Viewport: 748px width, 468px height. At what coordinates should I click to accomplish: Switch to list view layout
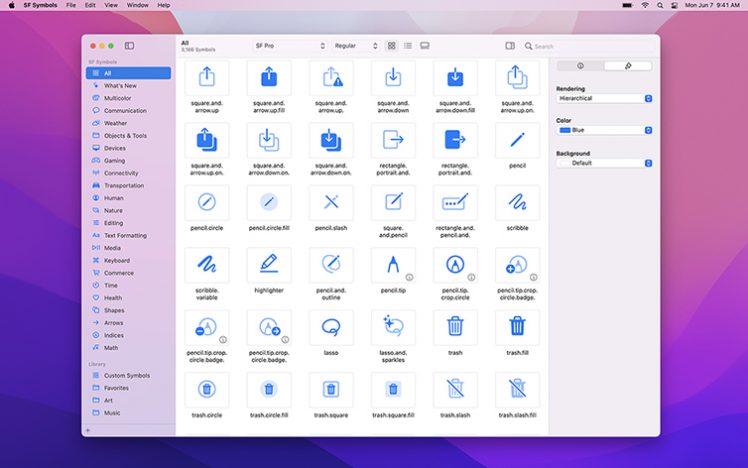point(408,46)
